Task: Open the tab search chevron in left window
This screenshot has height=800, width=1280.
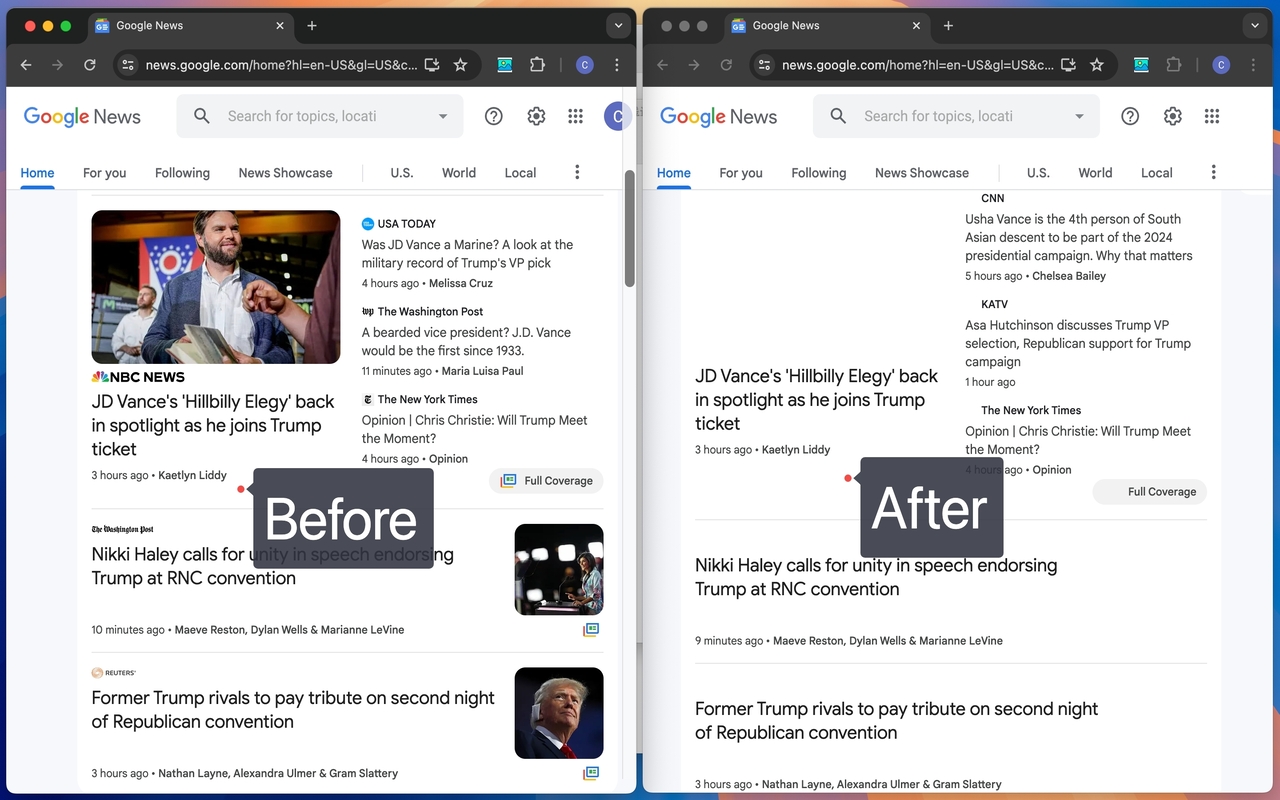Action: pyautogui.click(x=618, y=26)
